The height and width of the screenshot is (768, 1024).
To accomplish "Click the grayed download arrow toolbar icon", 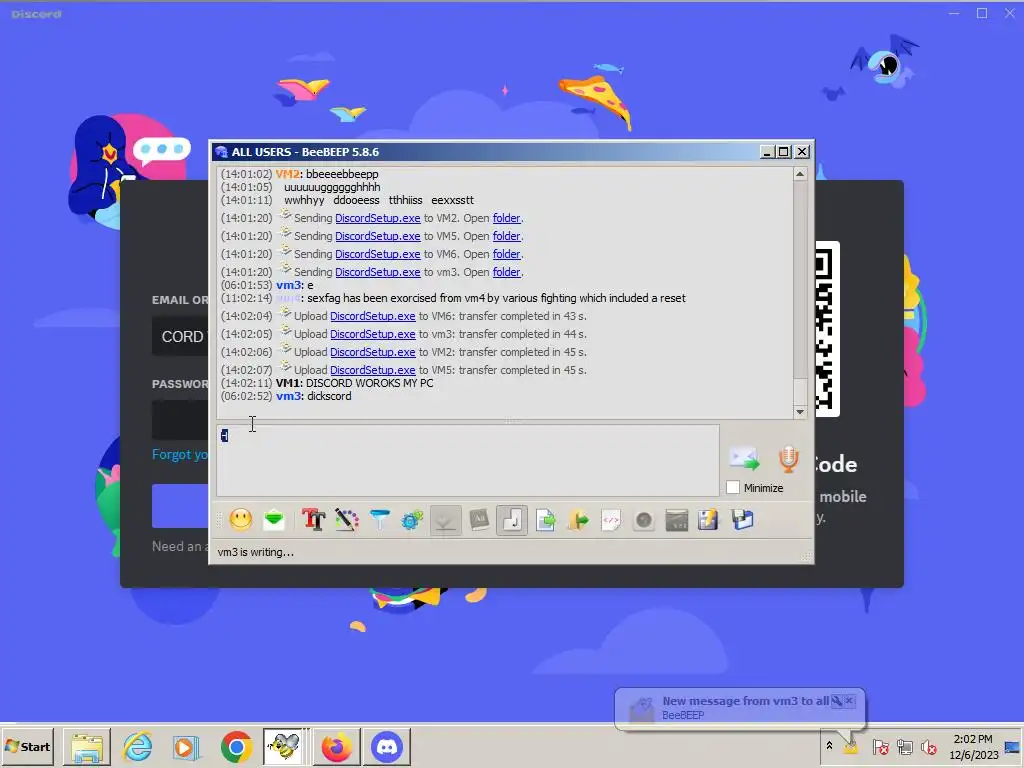I will [x=445, y=520].
